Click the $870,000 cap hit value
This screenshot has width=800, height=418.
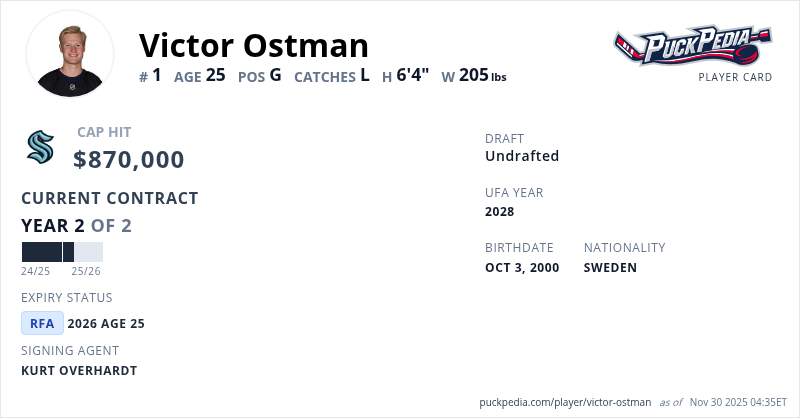click(129, 159)
